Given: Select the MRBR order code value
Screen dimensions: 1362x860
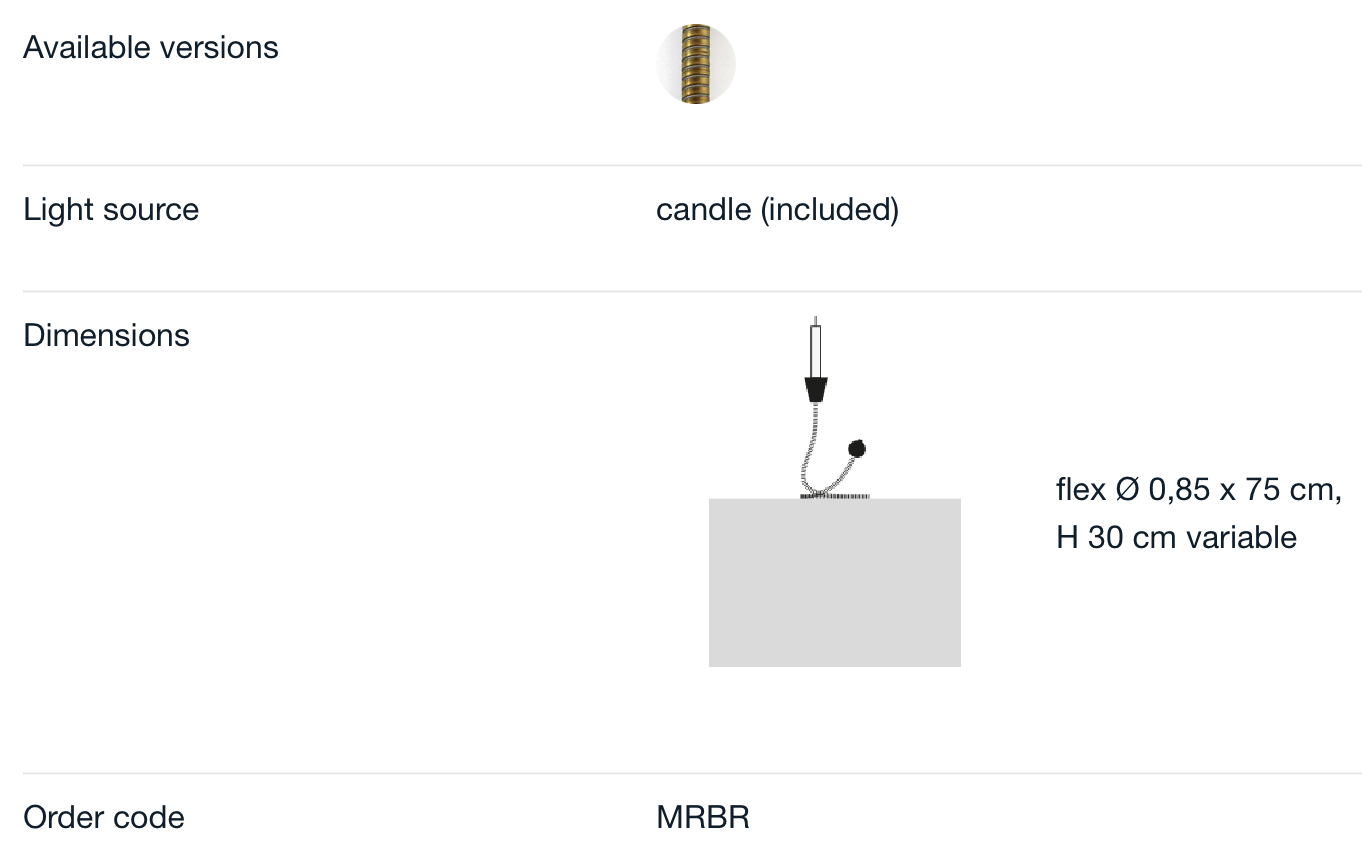Looking at the screenshot, I should pos(703,817).
